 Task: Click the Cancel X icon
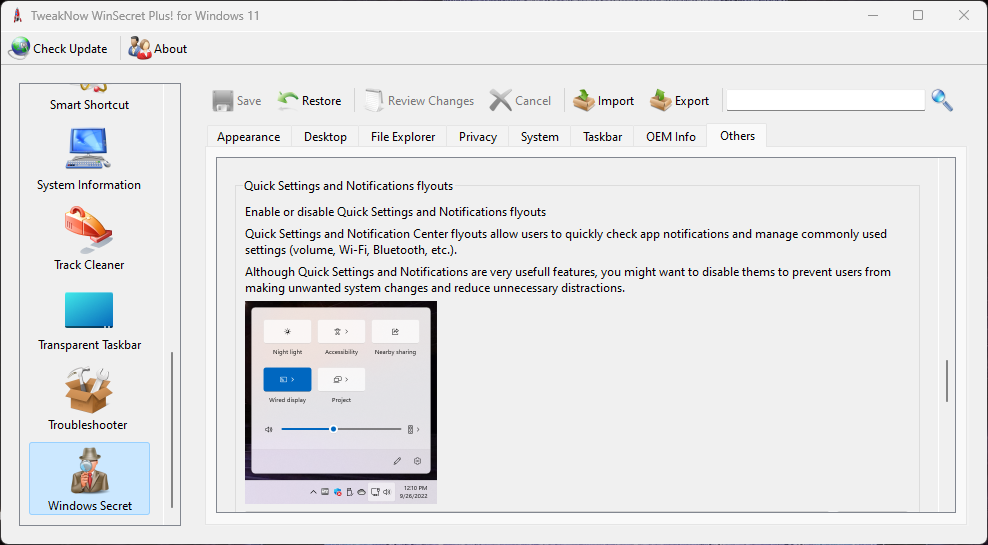[501, 101]
